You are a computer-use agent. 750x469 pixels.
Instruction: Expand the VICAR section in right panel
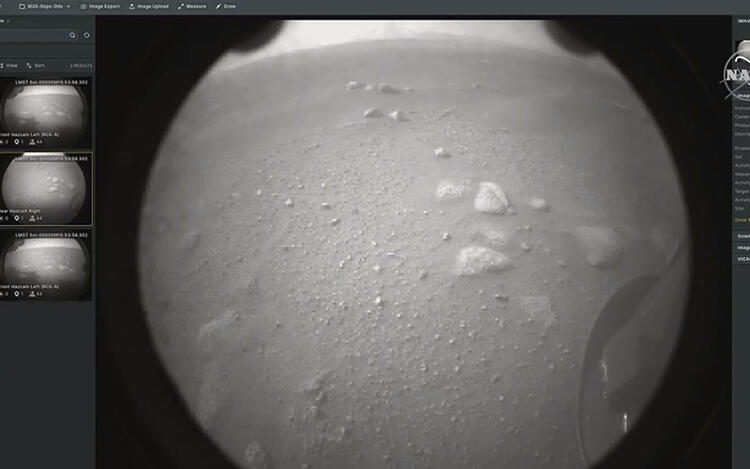[x=743, y=259]
